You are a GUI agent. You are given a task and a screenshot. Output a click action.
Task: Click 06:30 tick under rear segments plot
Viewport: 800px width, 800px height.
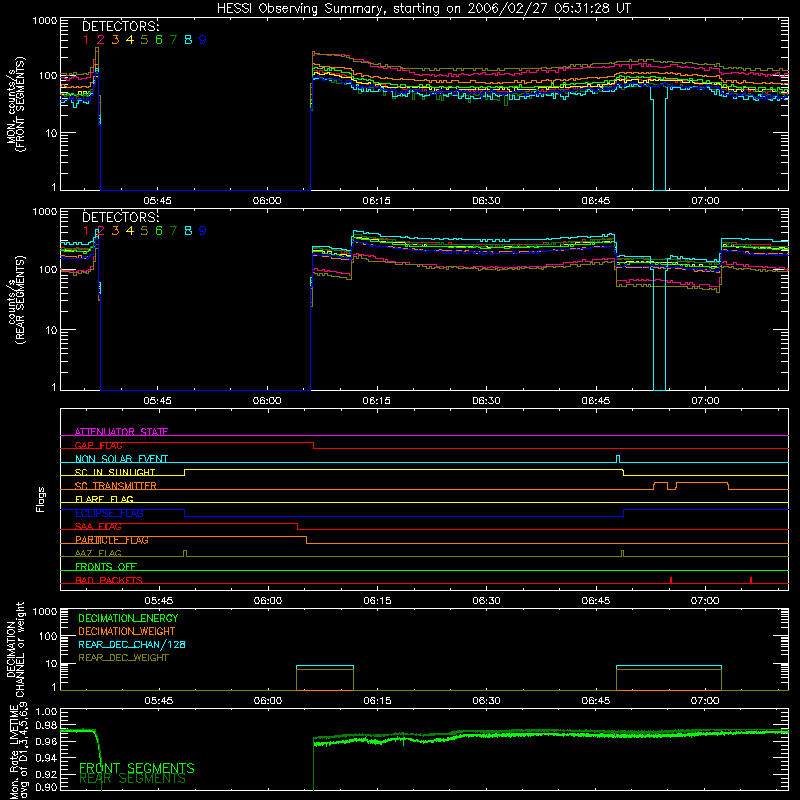coord(486,401)
